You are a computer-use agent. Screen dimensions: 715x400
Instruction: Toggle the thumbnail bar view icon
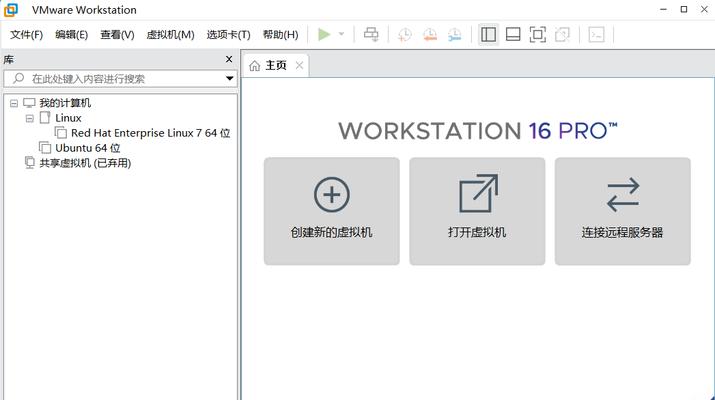[513, 34]
